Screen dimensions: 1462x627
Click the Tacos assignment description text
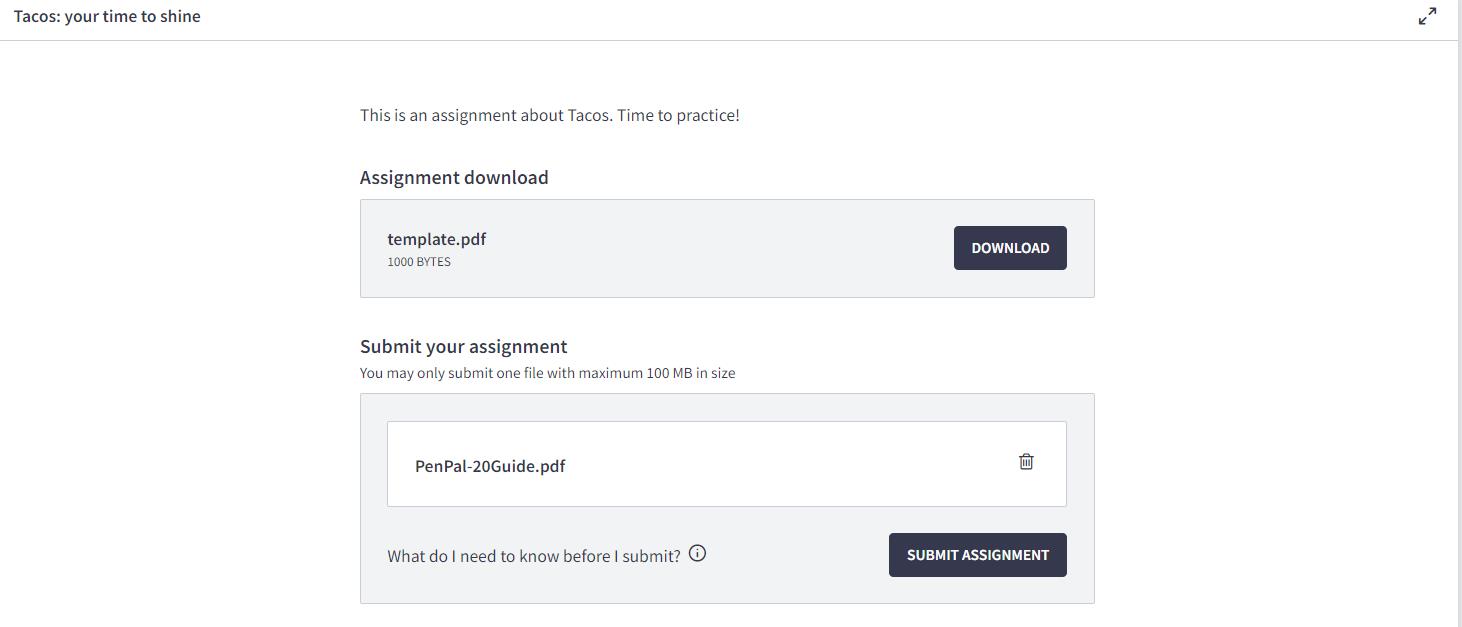tap(550, 115)
